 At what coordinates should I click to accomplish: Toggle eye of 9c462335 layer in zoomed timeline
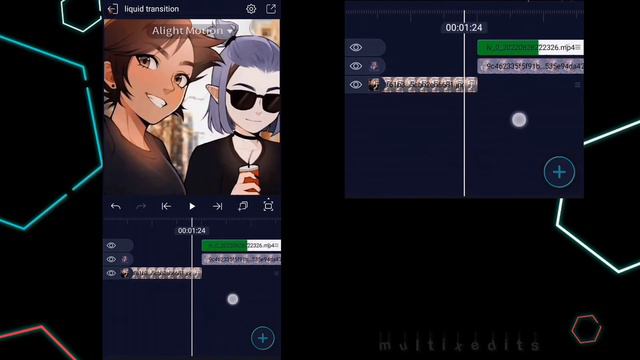pyautogui.click(x=356, y=66)
